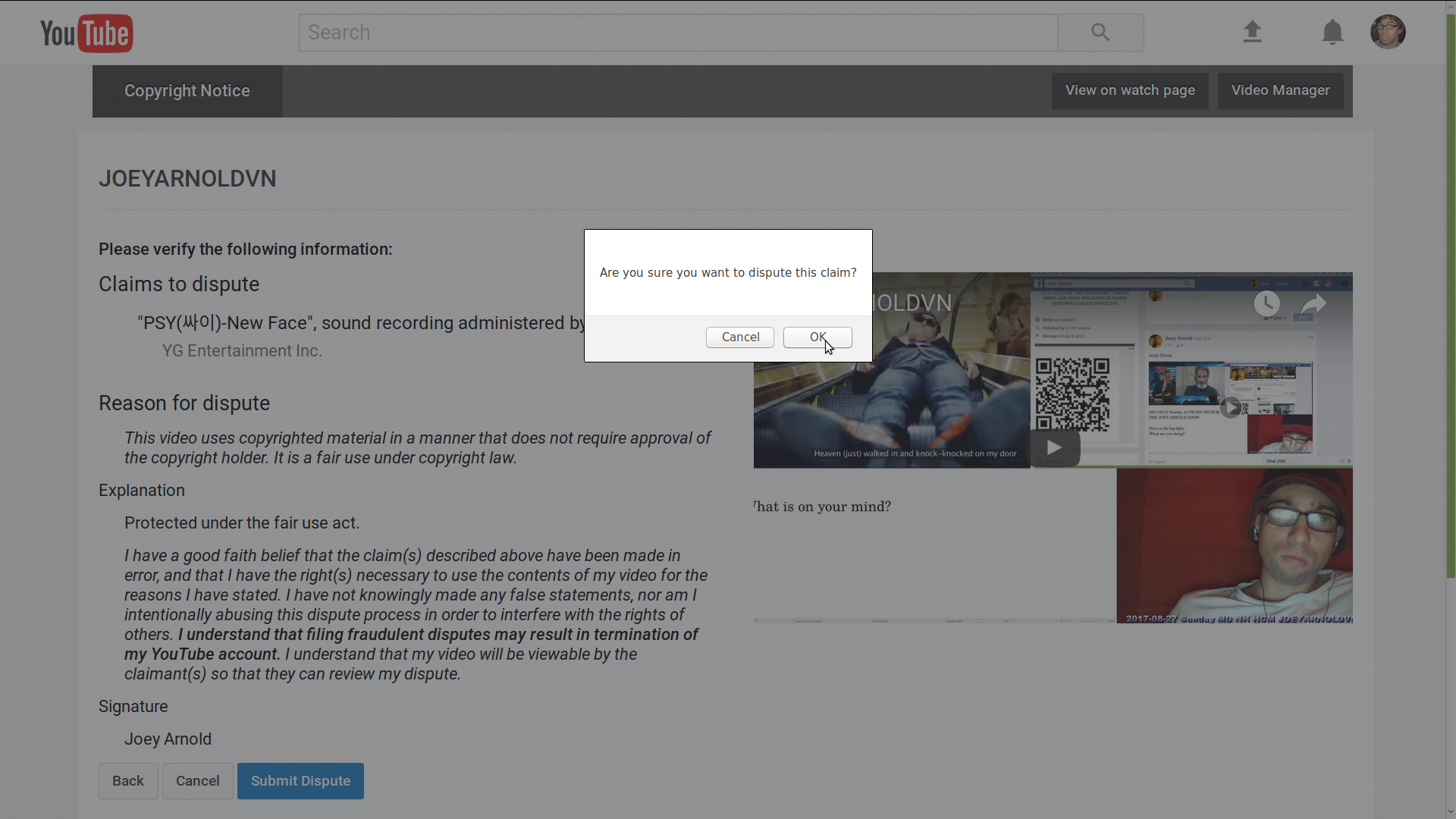Select the Copyright Notice tab
The width and height of the screenshot is (1456, 819).
(x=187, y=91)
